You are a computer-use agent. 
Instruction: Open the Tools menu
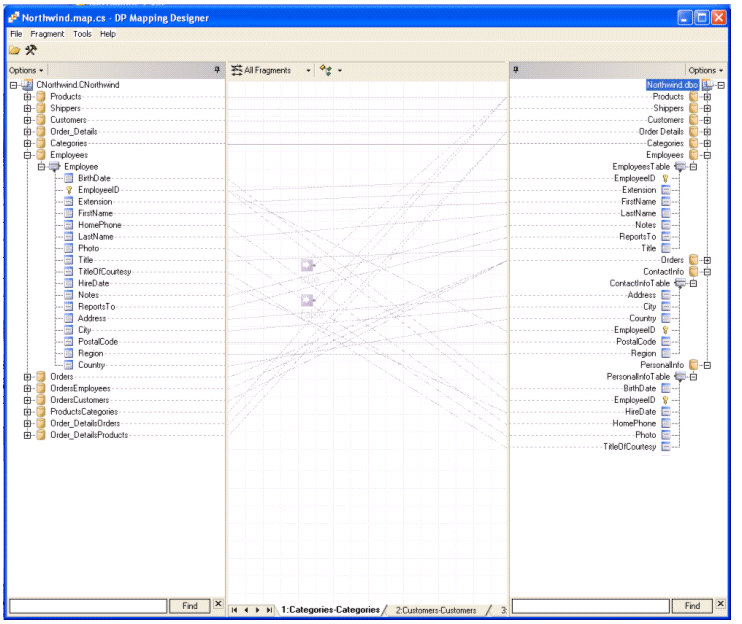(x=82, y=34)
